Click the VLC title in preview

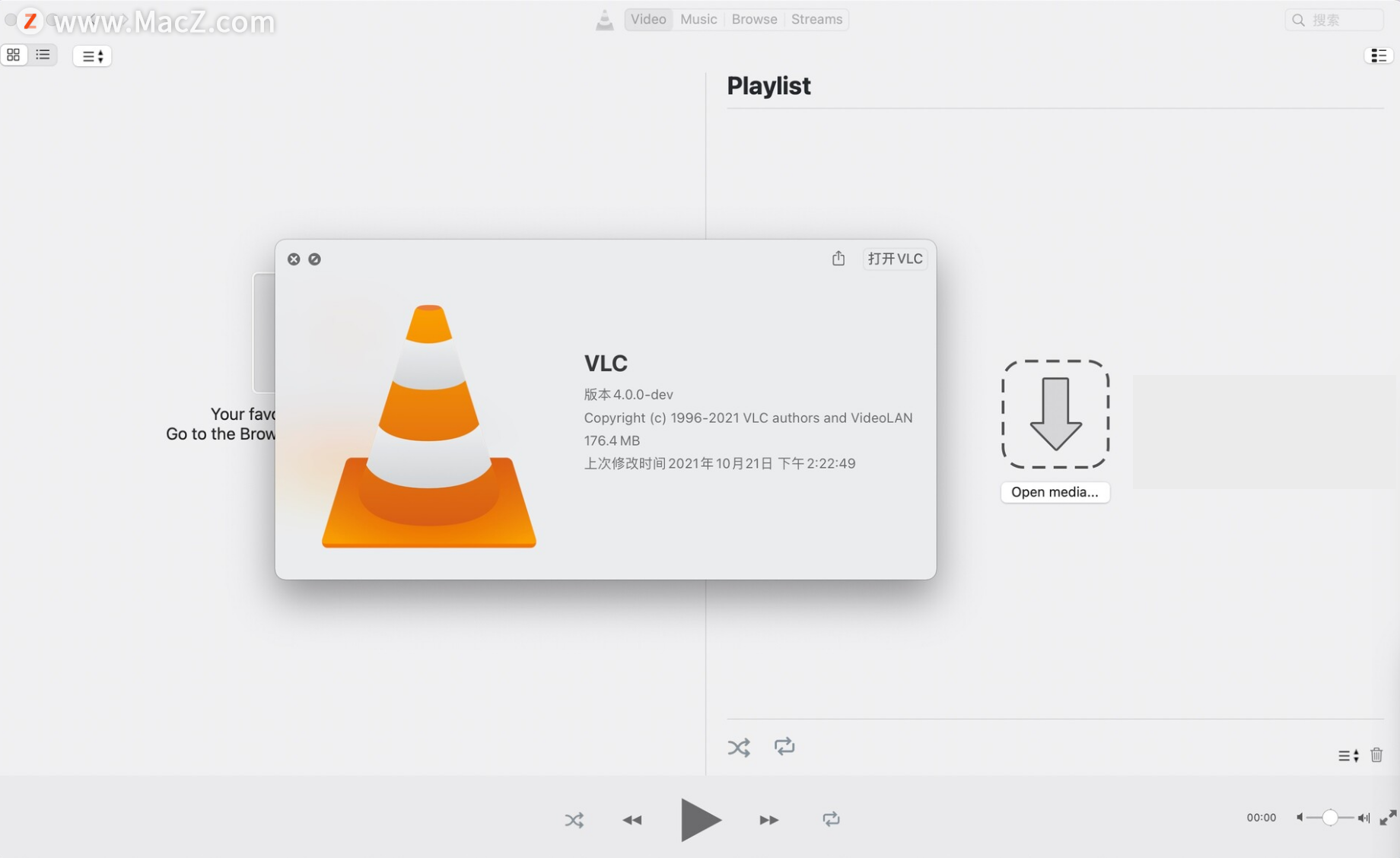pos(606,364)
